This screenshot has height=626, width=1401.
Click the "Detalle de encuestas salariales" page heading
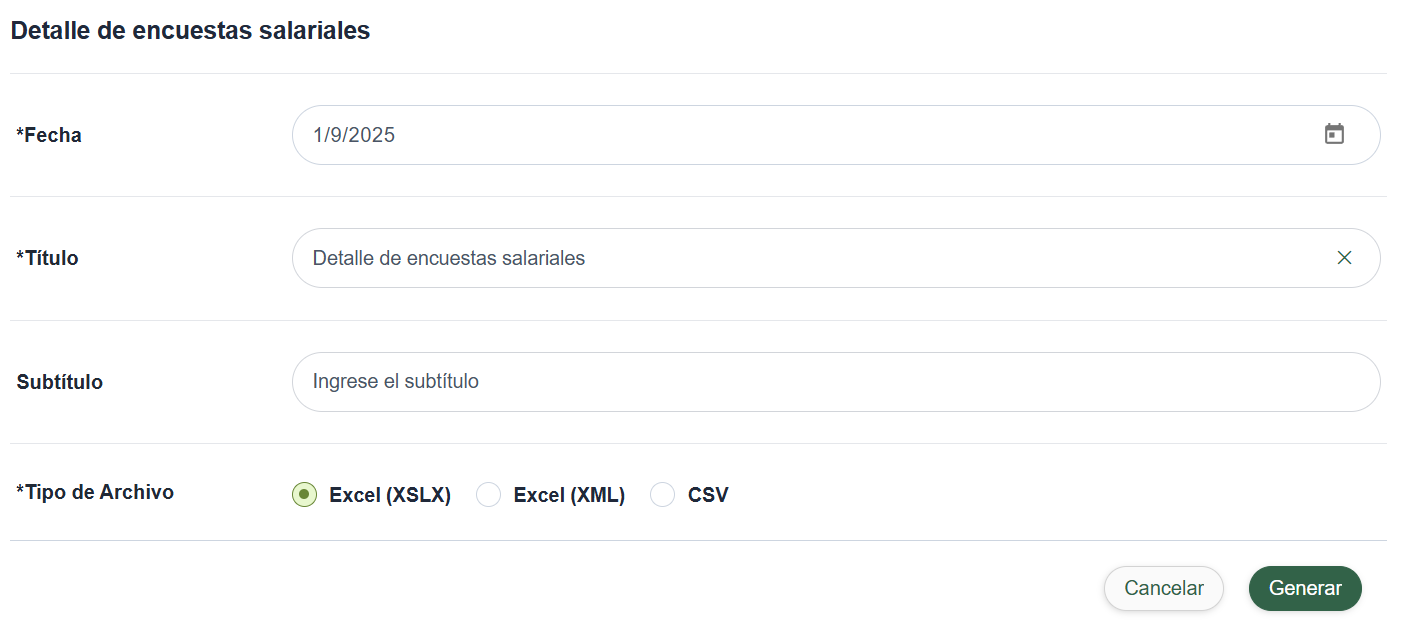click(x=190, y=31)
